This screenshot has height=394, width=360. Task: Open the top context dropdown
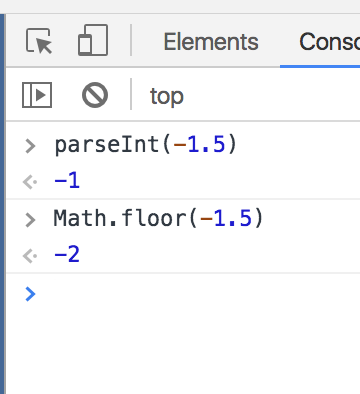(x=167, y=96)
